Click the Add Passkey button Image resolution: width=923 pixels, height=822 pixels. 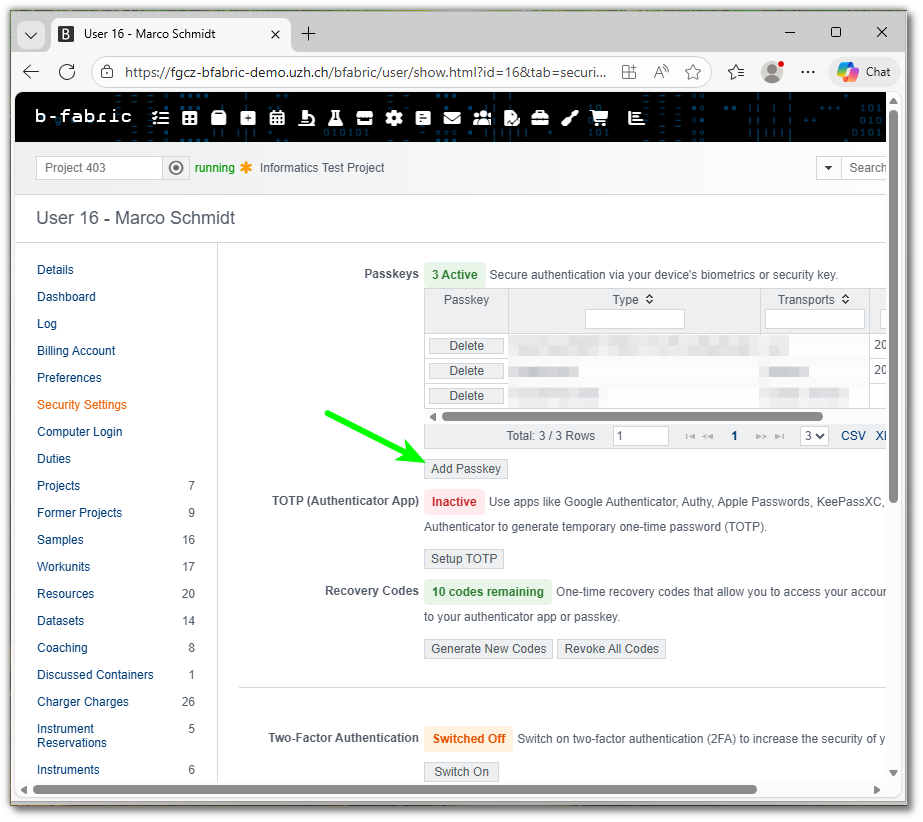click(x=466, y=469)
